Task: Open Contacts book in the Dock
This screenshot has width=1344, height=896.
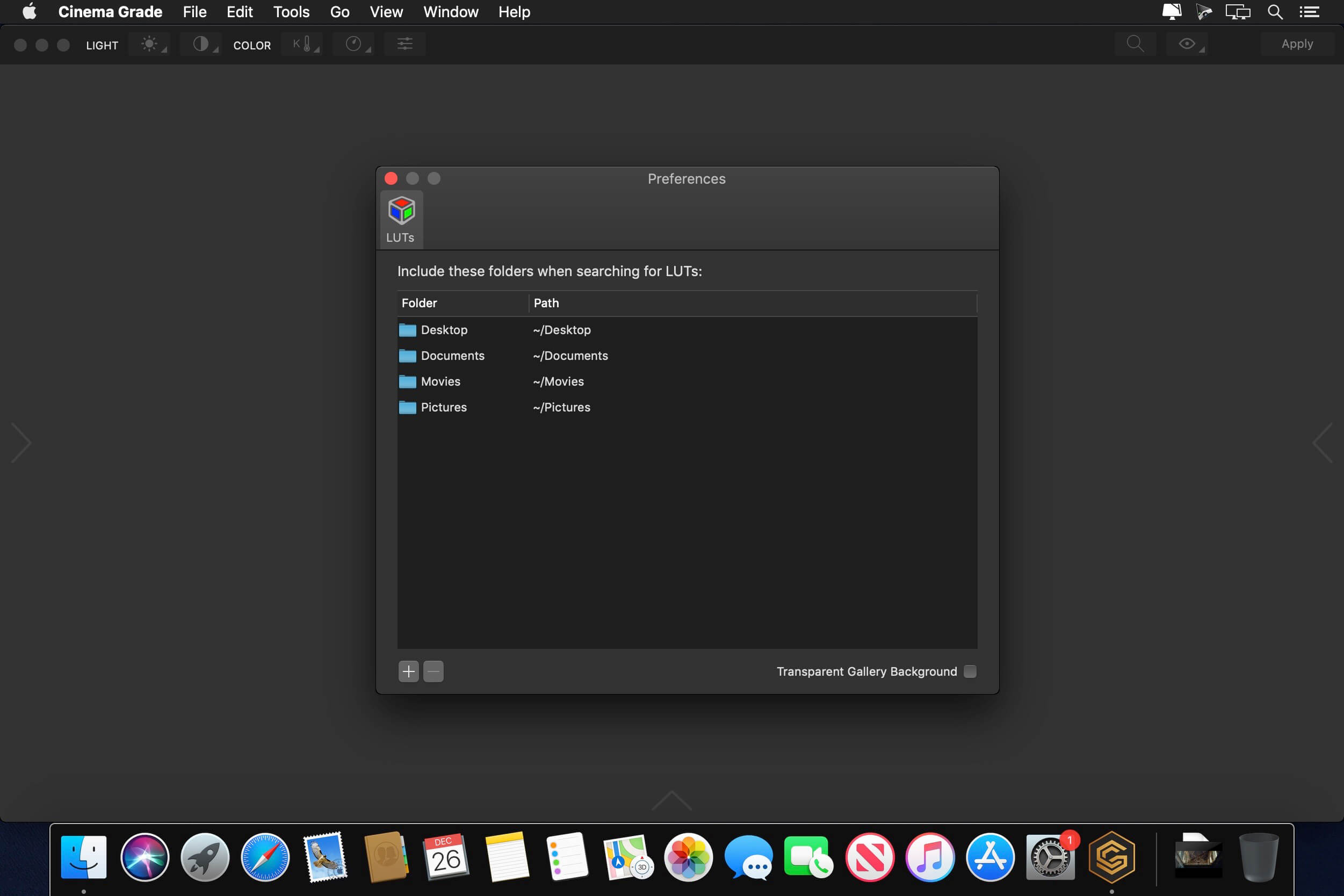Action: [x=386, y=857]
